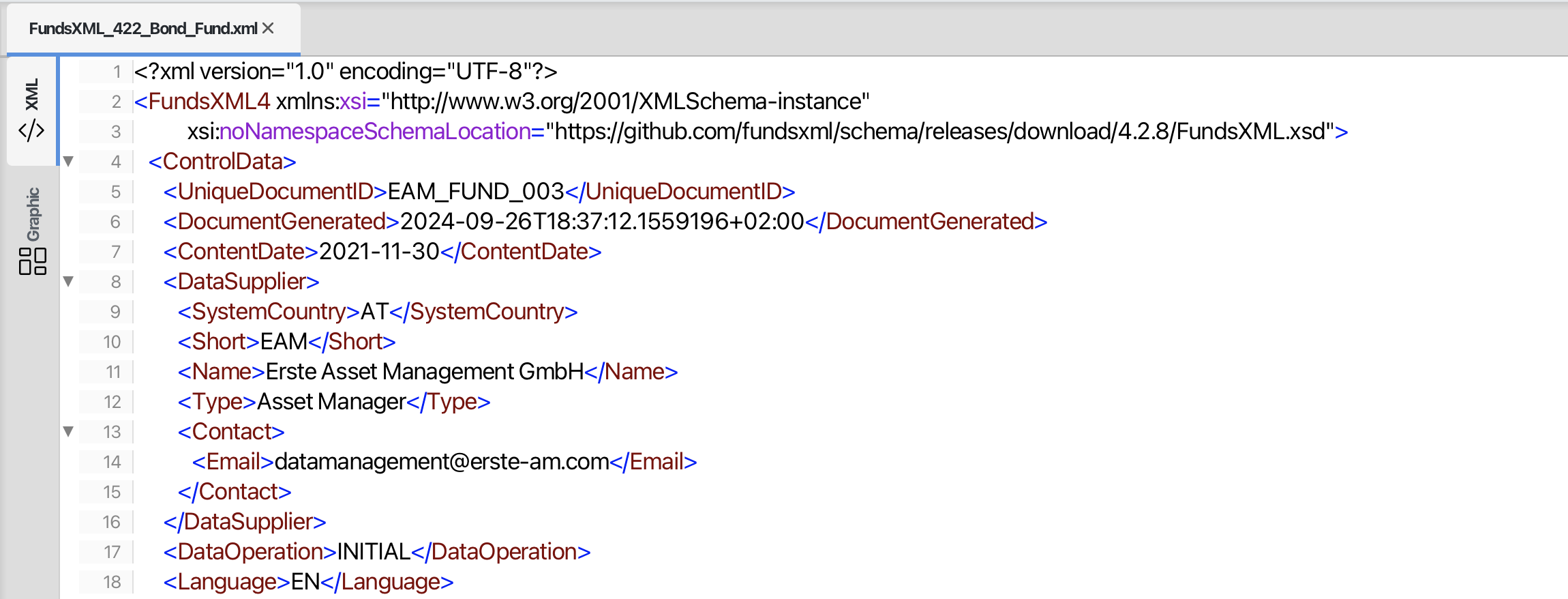This screenshot has height=599, width=1568.
Task: Close the FundsXML_422_Bond_Fund.xml tab
Action: tap(269, 28)
